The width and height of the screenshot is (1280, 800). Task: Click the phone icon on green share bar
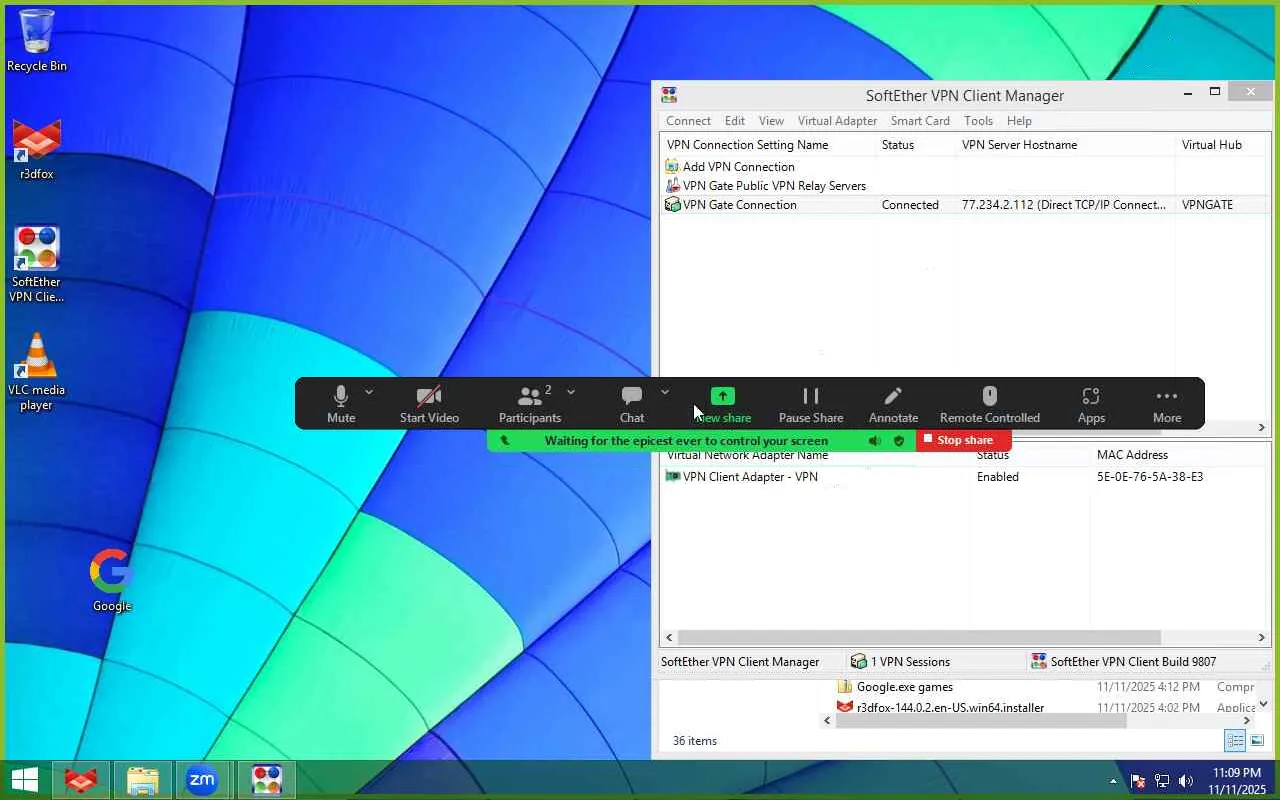505,440
